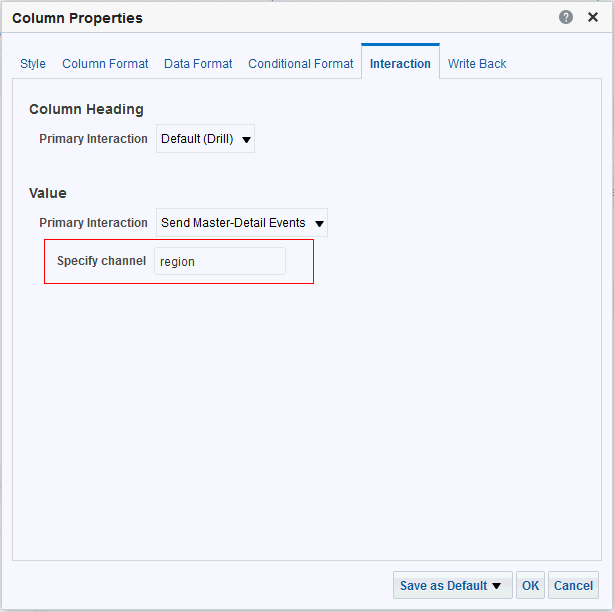Click the Send Master-Detail Events arrow
The image size is (614, 612).
coord(319,224)
